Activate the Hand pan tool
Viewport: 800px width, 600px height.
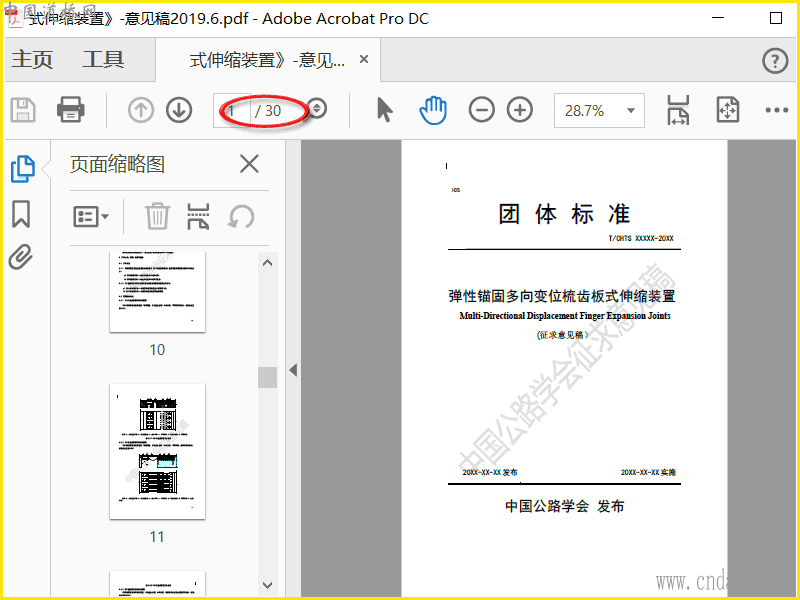[433, 110]
